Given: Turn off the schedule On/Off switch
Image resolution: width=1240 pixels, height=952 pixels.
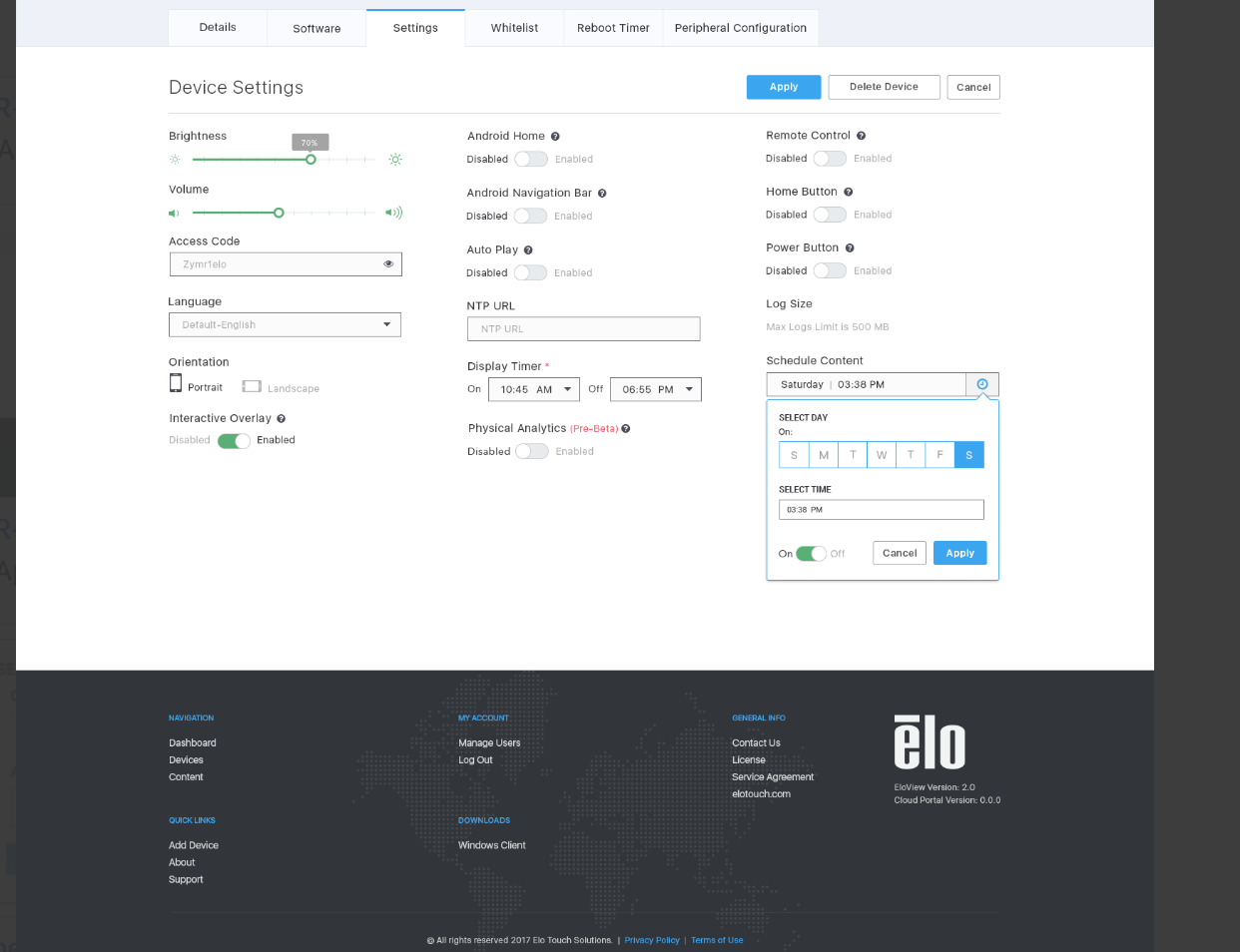Looking at the screenshot, I should 811,554.
